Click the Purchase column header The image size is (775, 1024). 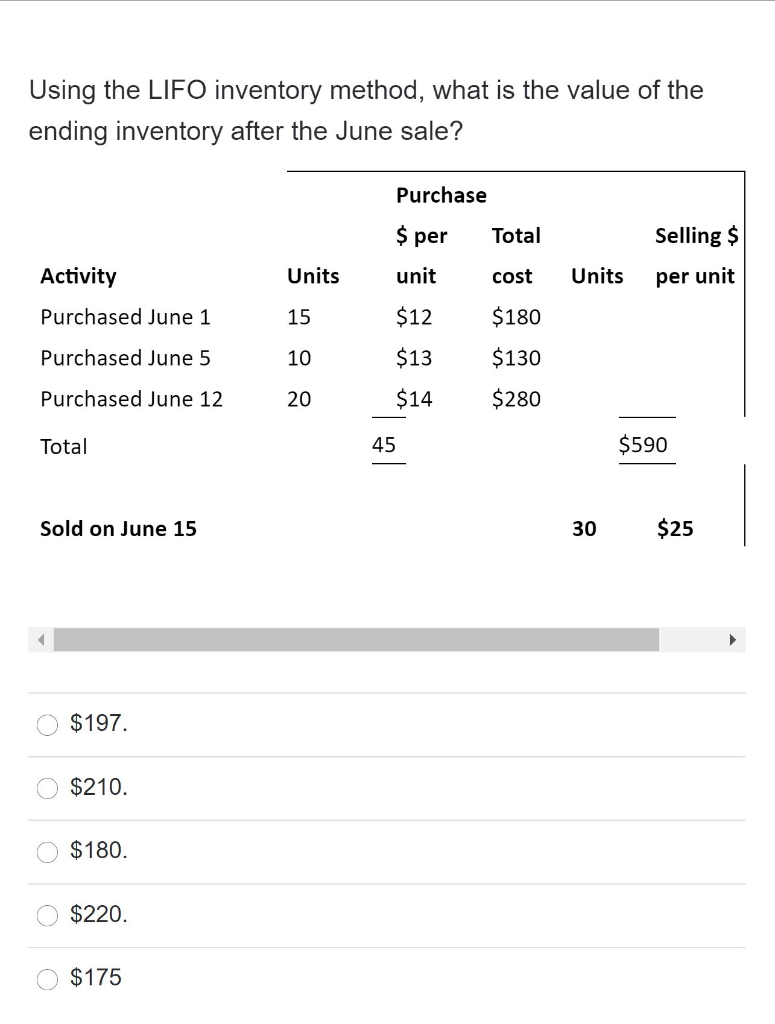(441, 195)
